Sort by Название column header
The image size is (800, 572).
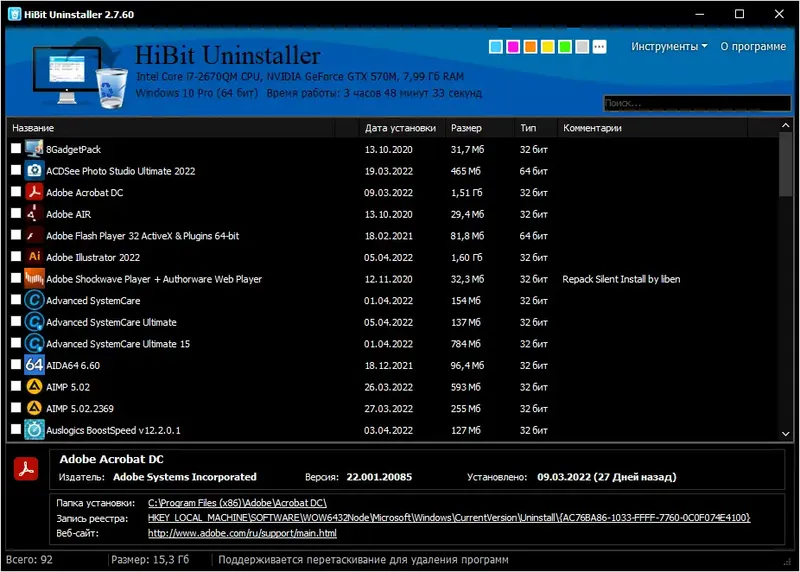click(171, 128)
